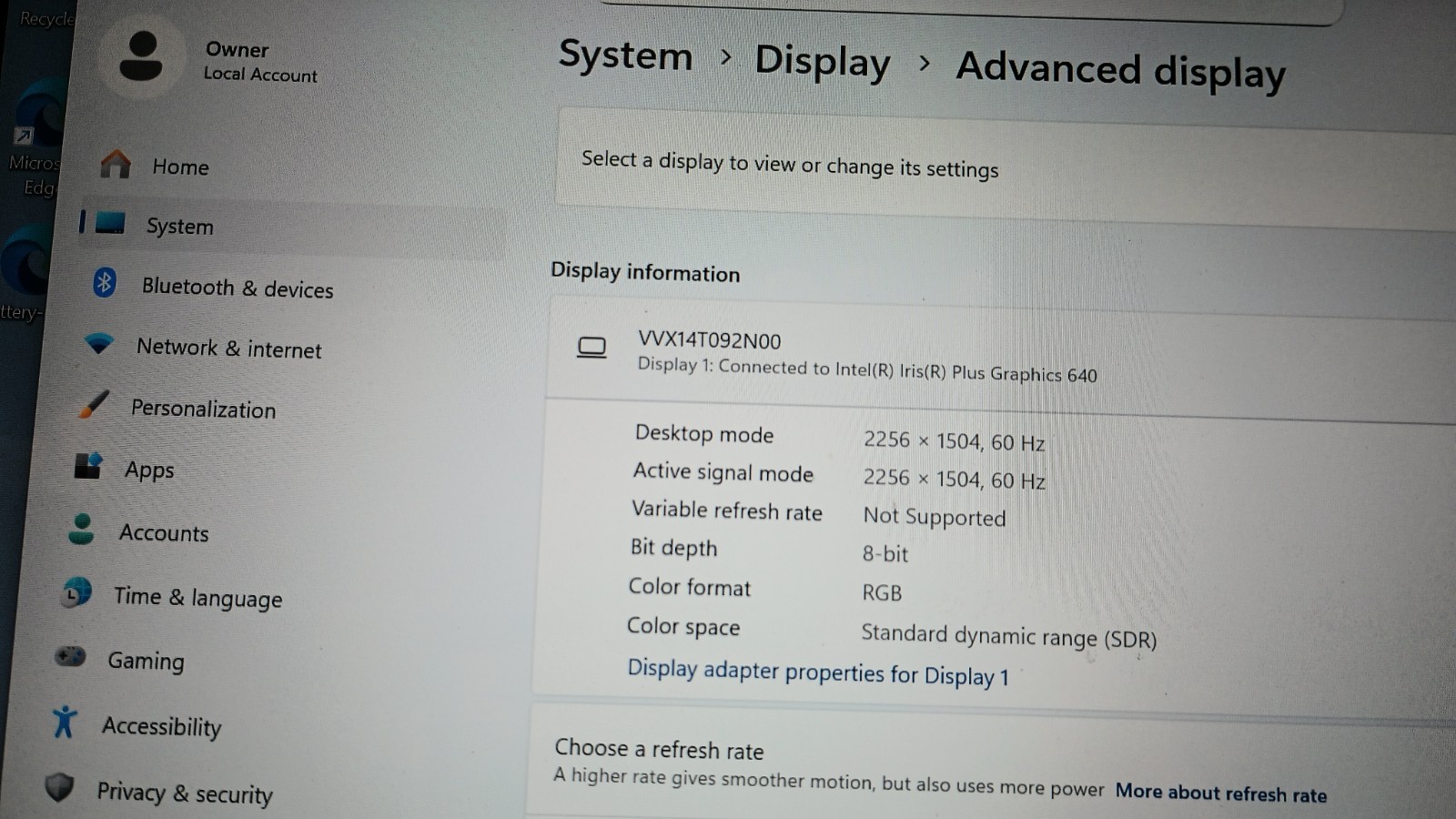Screen dimensions: 1456x819
Task: Go back to Display breadcrumb
Action: pyautogui.click(x=823, y=62)
